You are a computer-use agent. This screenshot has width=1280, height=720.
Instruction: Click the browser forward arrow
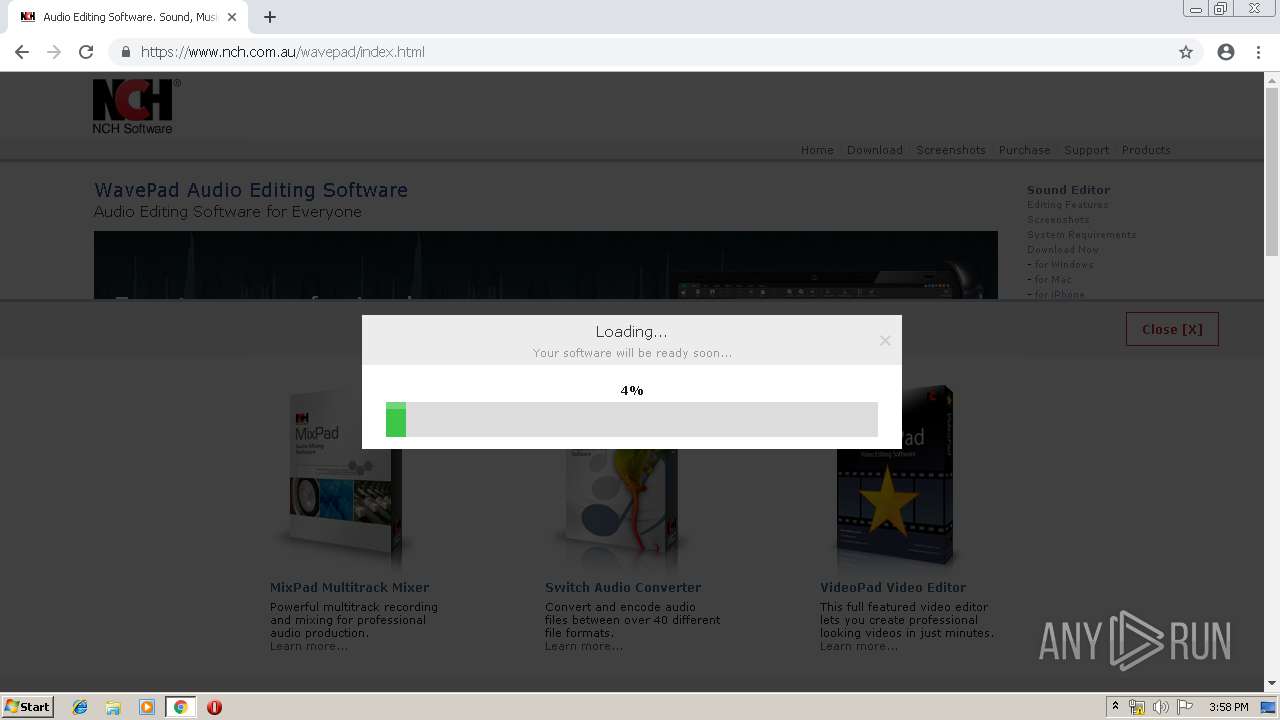click(x=54, y=52)
